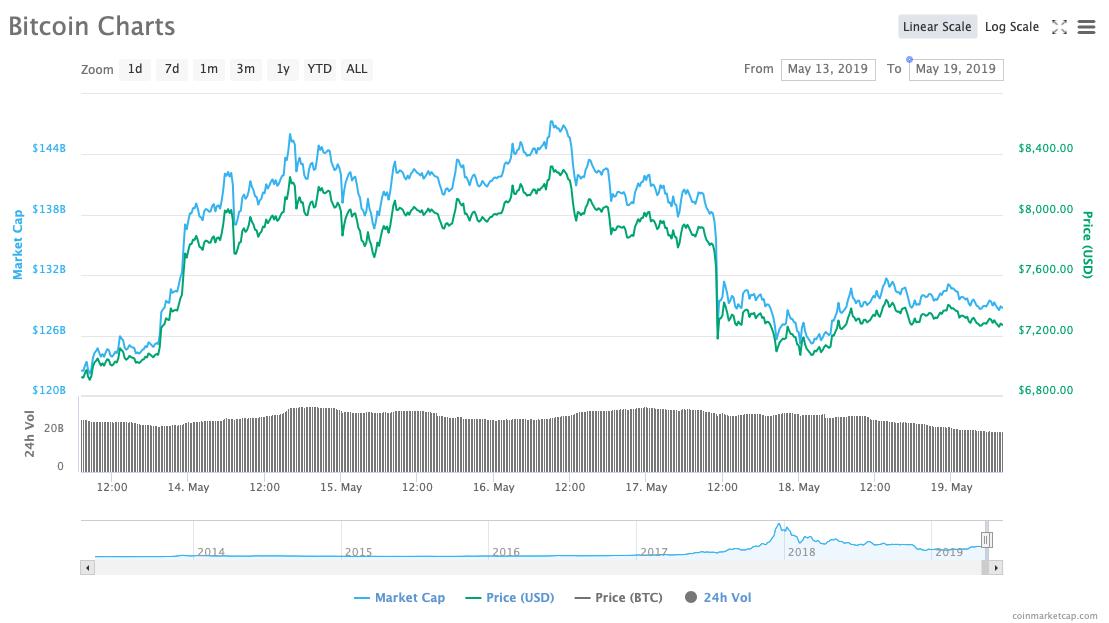Zoom chart to 3m
The width and height of the screenshot is (1109, 623).
[x=245, y=69]
